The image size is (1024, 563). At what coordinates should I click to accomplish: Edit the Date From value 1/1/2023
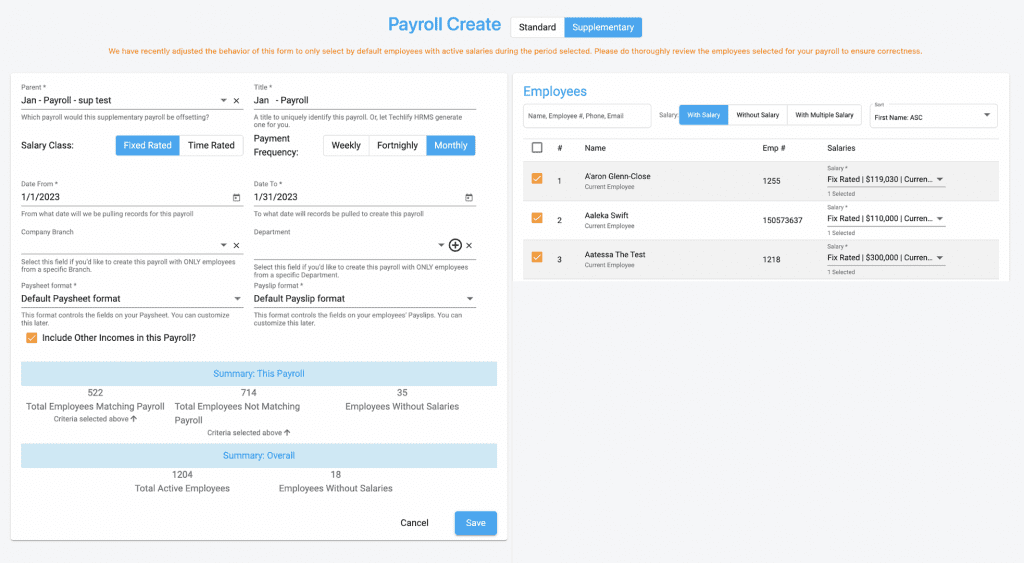40,197
